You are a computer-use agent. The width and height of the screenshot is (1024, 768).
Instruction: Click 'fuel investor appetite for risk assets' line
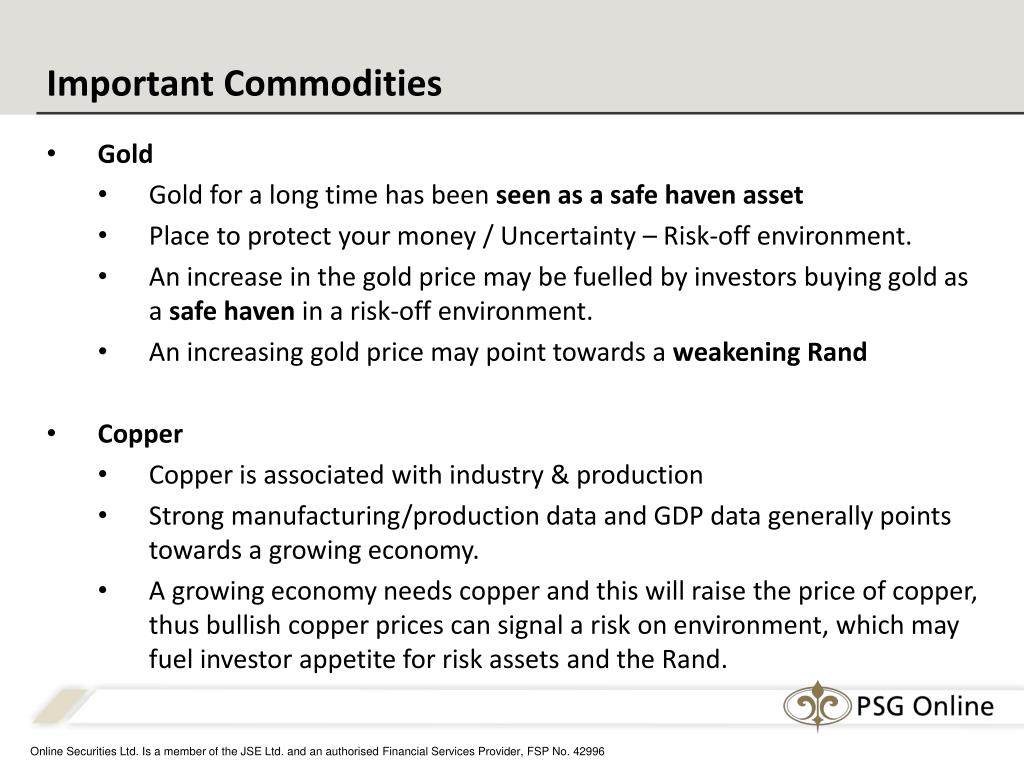[x=438, y=660]
